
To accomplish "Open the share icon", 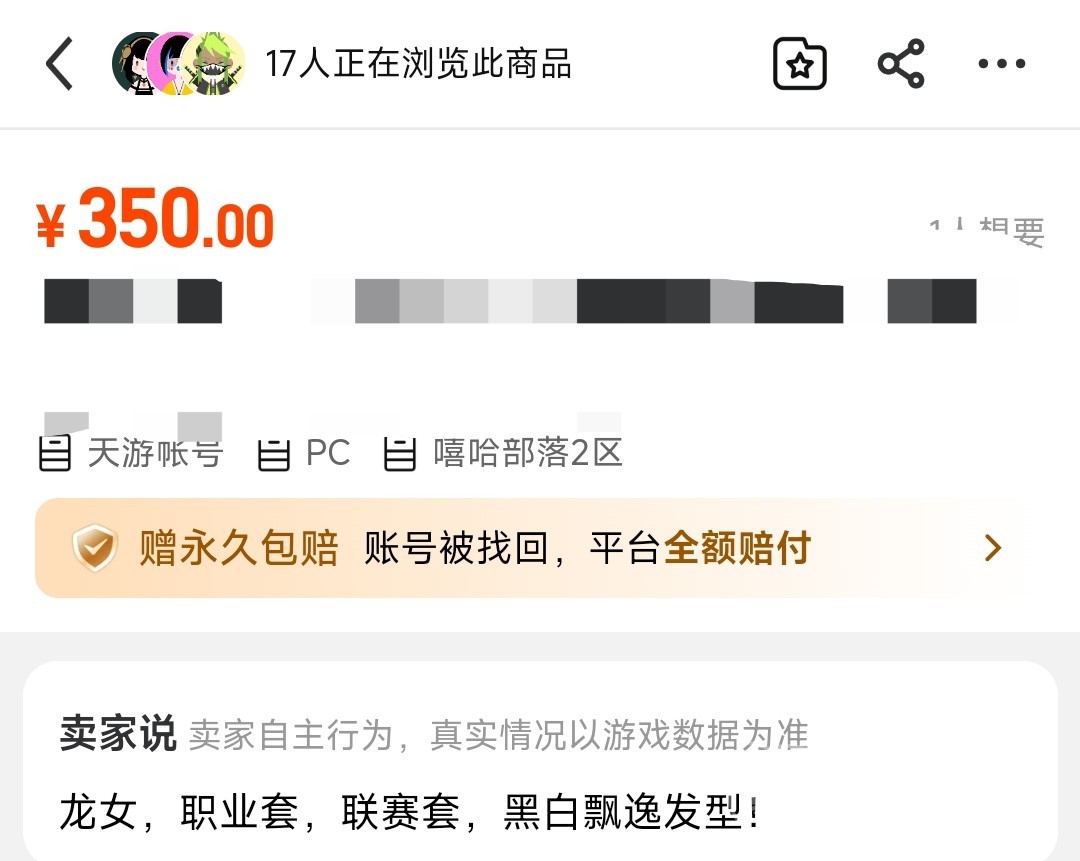I will [901, 63].
